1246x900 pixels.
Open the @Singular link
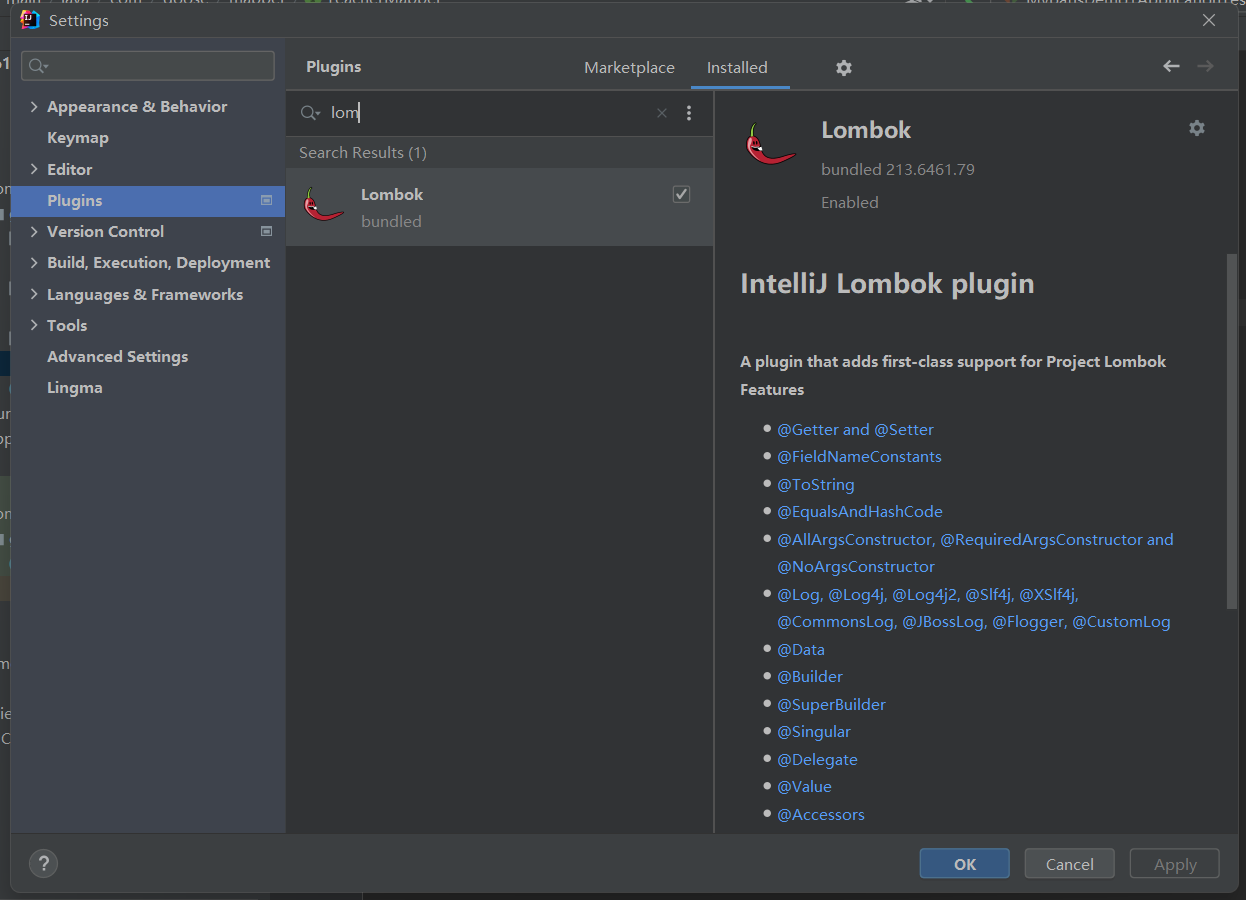814,732
